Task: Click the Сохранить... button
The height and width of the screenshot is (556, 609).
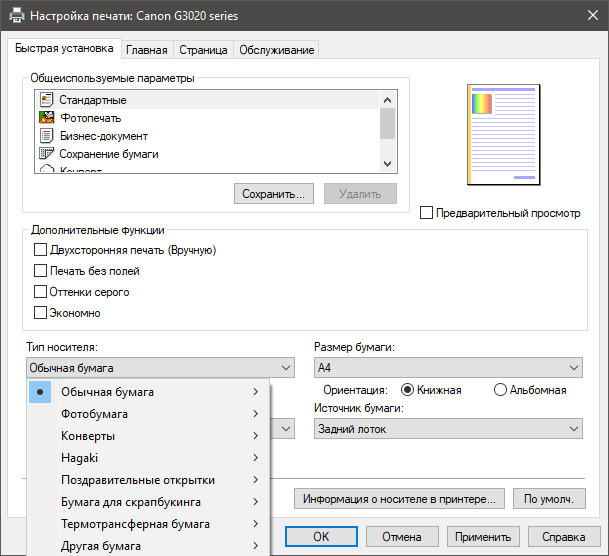Action: (274, 194)
